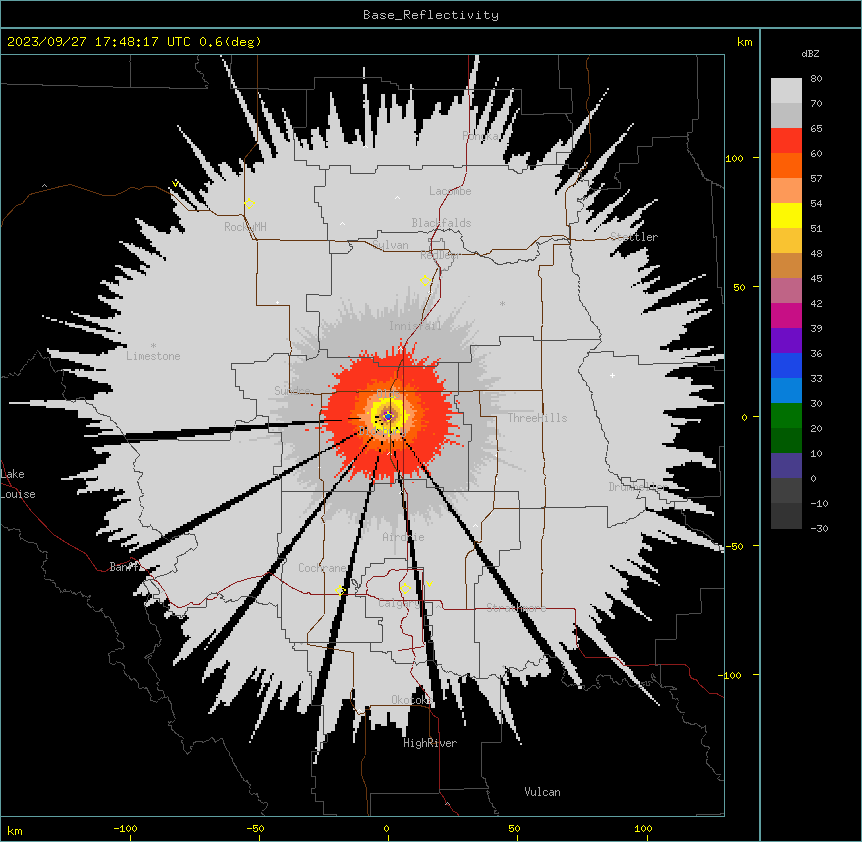Click the km label in the top right
The width and height of the screenshot is (862, 842).
(744, 42)
